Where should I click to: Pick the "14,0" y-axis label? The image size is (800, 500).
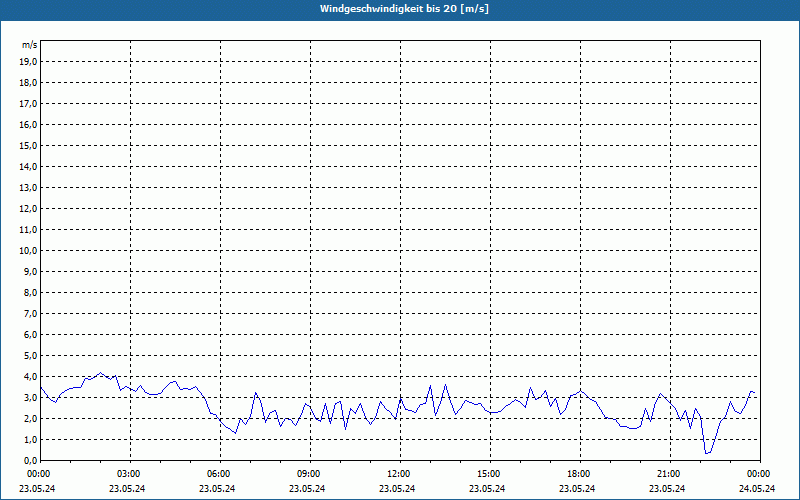pyautogui.click(x=28, y=166)
